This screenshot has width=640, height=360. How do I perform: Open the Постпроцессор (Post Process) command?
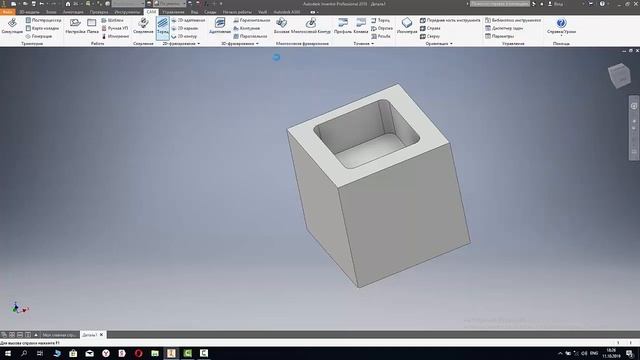click(x=43, y=20)
